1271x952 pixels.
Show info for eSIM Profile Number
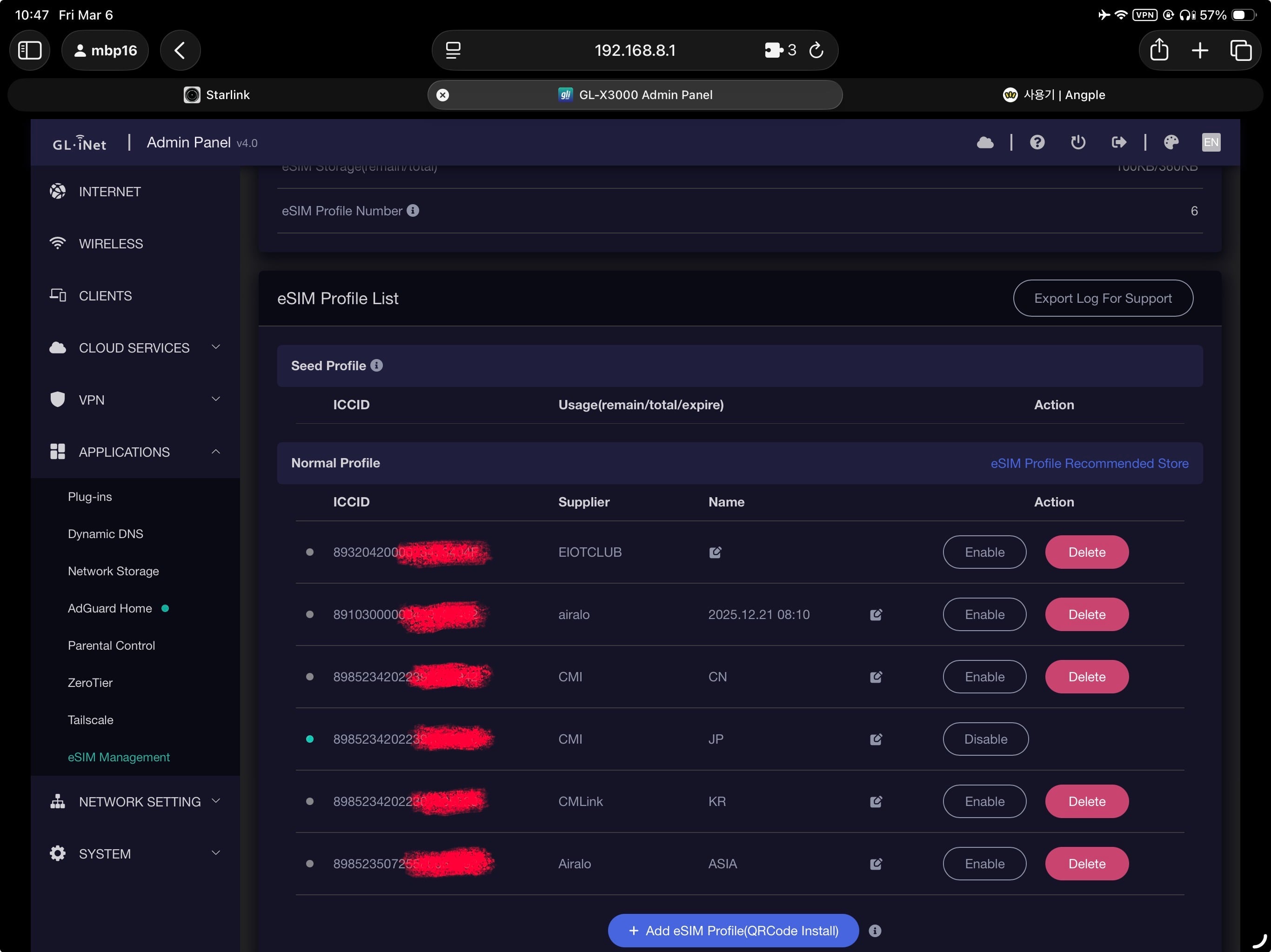point(413,211)
